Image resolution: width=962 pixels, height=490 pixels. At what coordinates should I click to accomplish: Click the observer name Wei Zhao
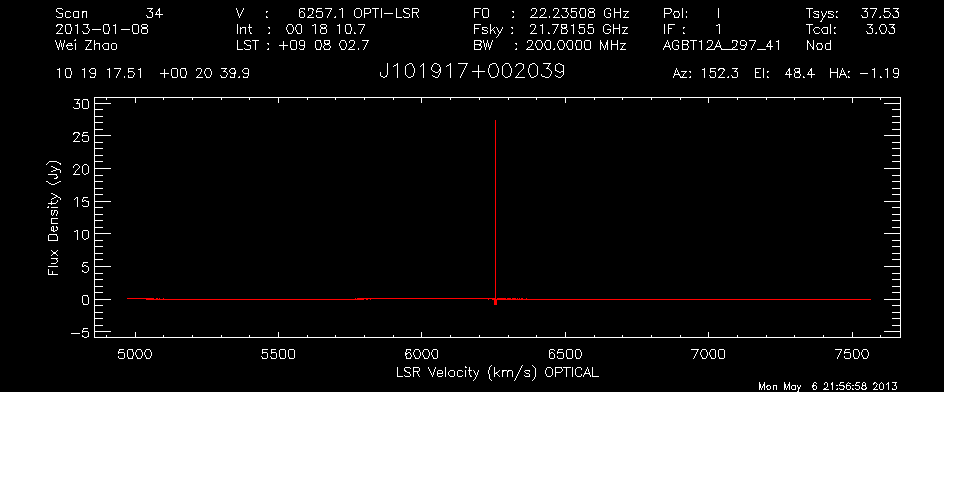[x=87, y=45]
